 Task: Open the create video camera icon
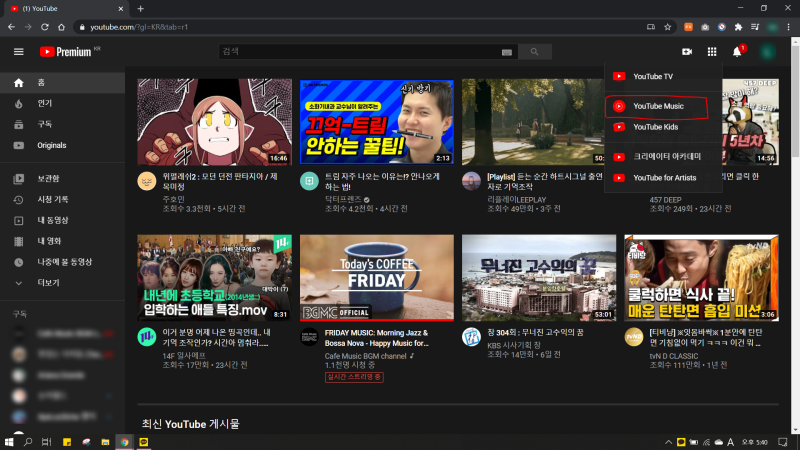coord(687,52)
